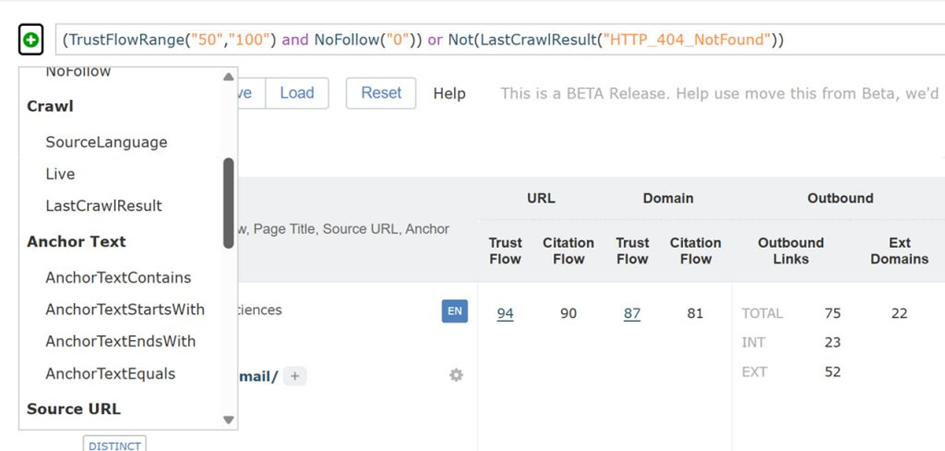Click the EN language badge
This screenshot has width=945, height=451.
coord(455,311)
